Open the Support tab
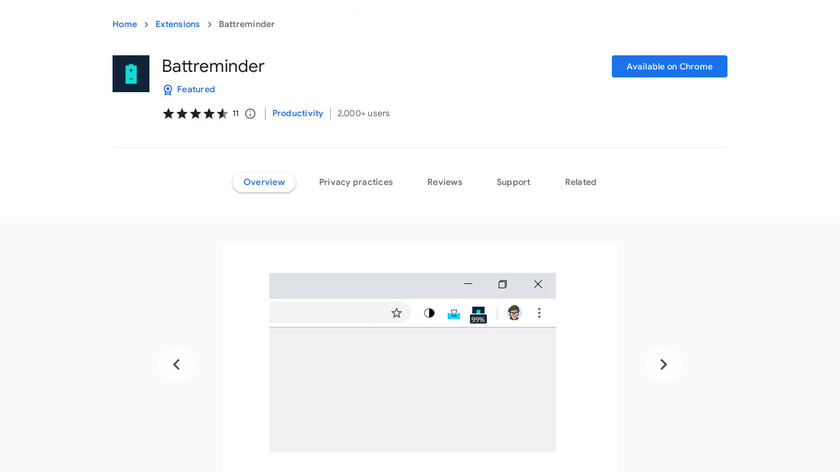Screen dimensions: 840x472 (513, 182)
